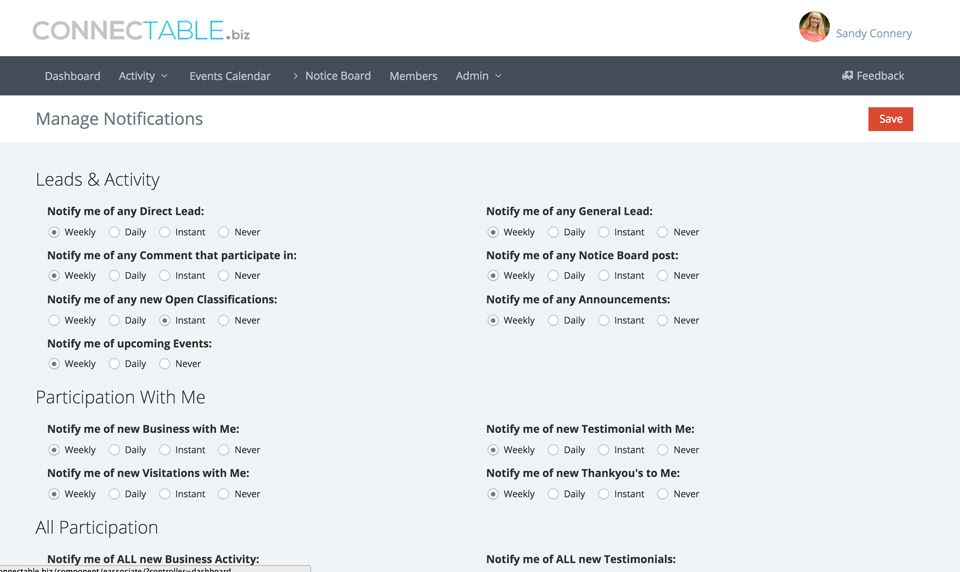Select Never for Open Classifications
The width and height of the screenshot is (960, 572).
[x=223, y=320]
